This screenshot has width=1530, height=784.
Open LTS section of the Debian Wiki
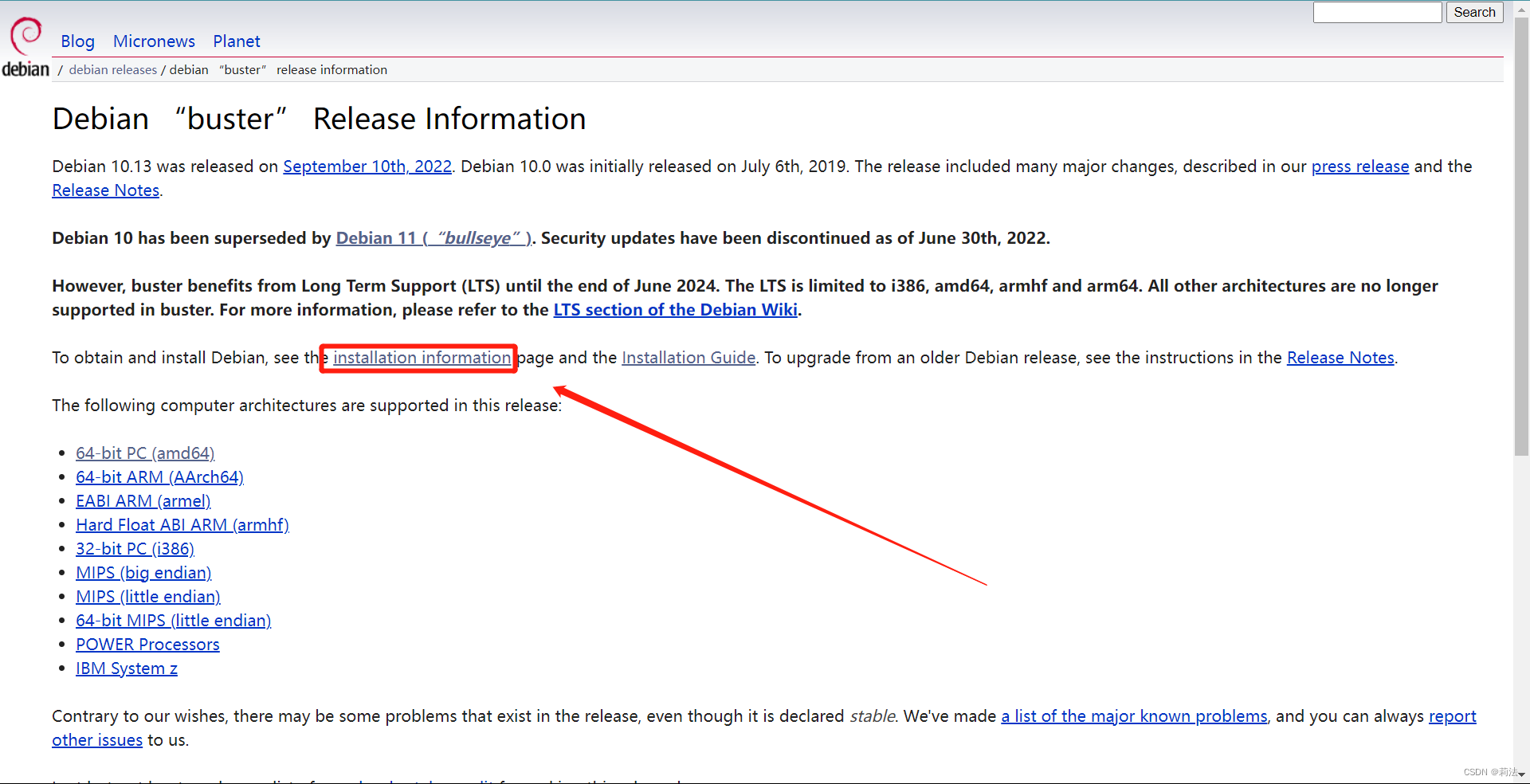pos(676,310)
